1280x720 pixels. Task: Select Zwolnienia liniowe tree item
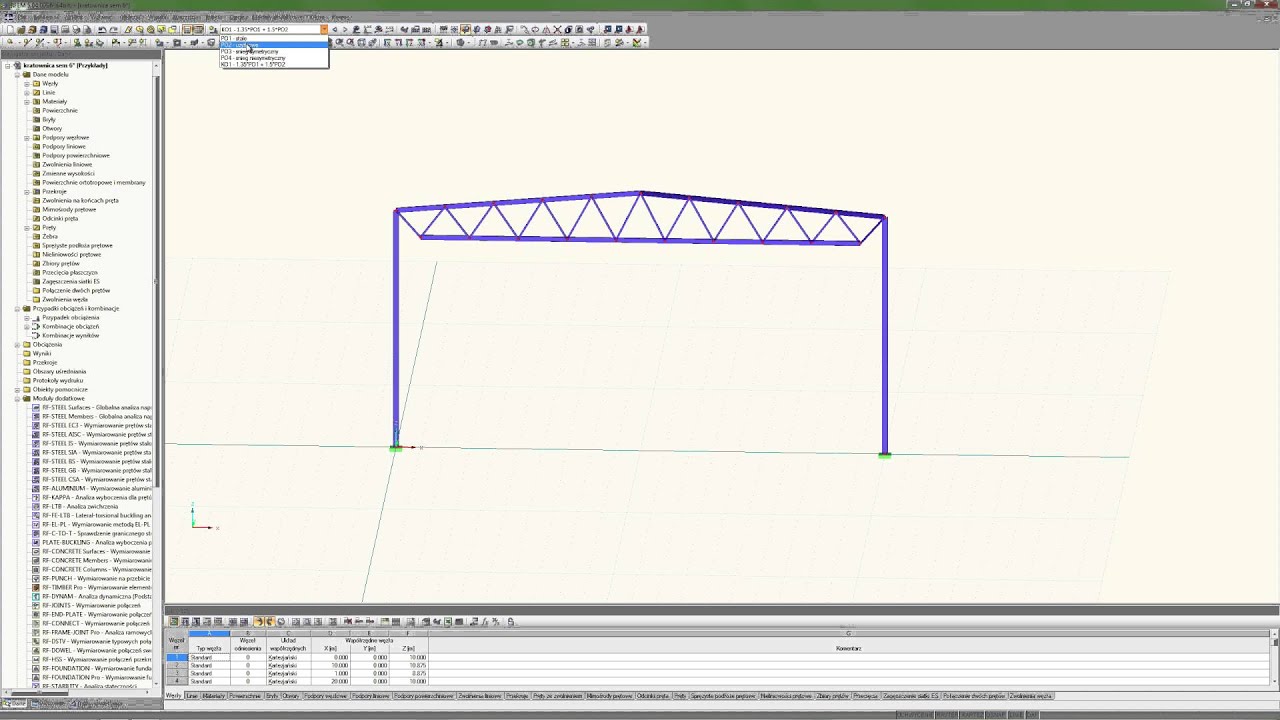point(67,164)
